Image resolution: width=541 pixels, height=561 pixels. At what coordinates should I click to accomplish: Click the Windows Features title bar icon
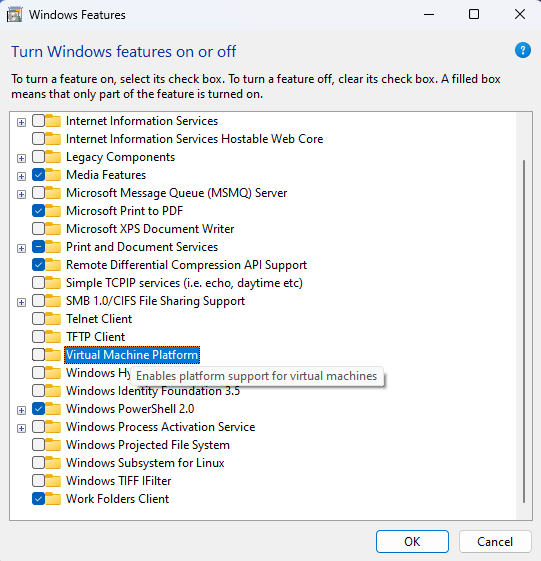coord(14,15)
